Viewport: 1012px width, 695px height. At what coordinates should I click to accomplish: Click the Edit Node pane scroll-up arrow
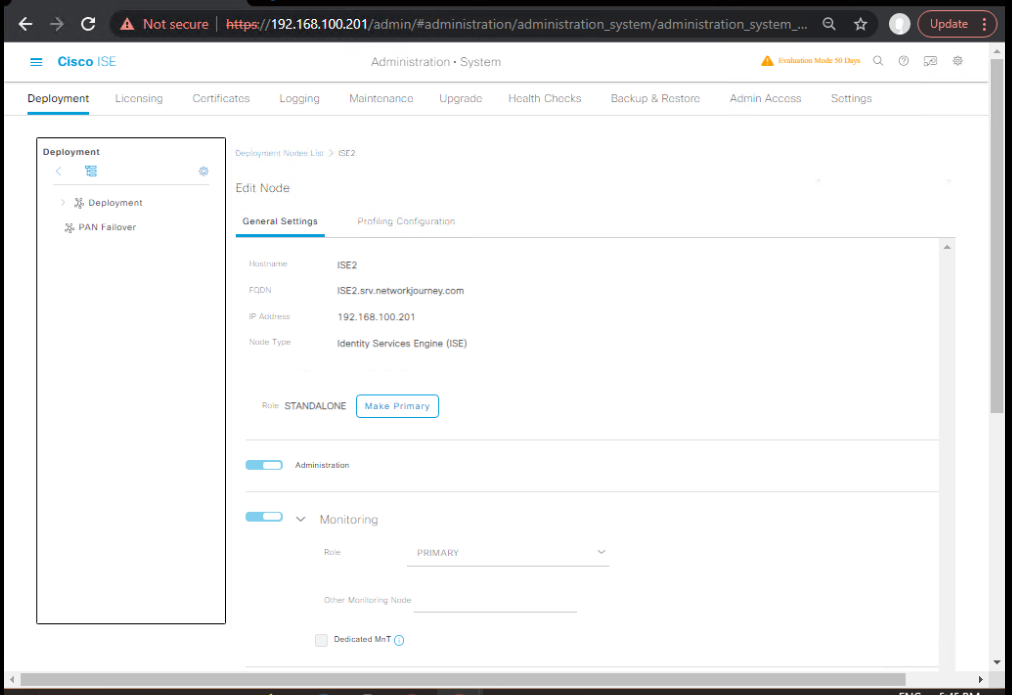947,247
